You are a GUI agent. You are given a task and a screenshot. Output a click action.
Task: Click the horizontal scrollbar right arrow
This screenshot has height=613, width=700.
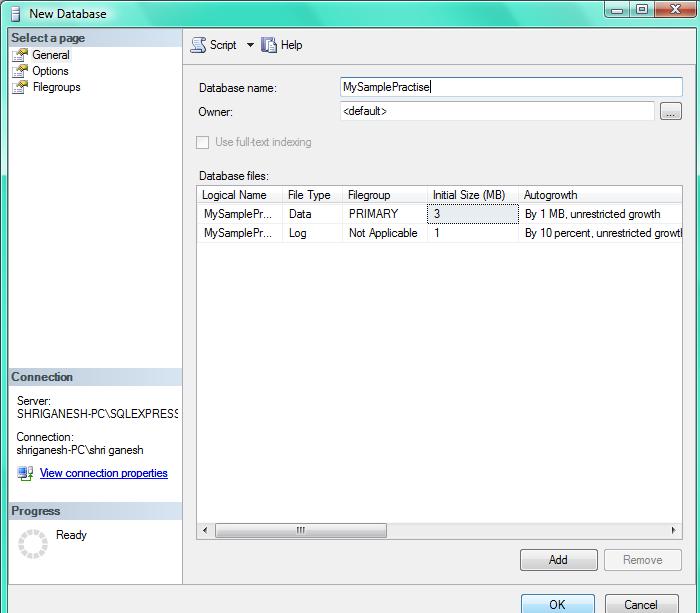673,530
